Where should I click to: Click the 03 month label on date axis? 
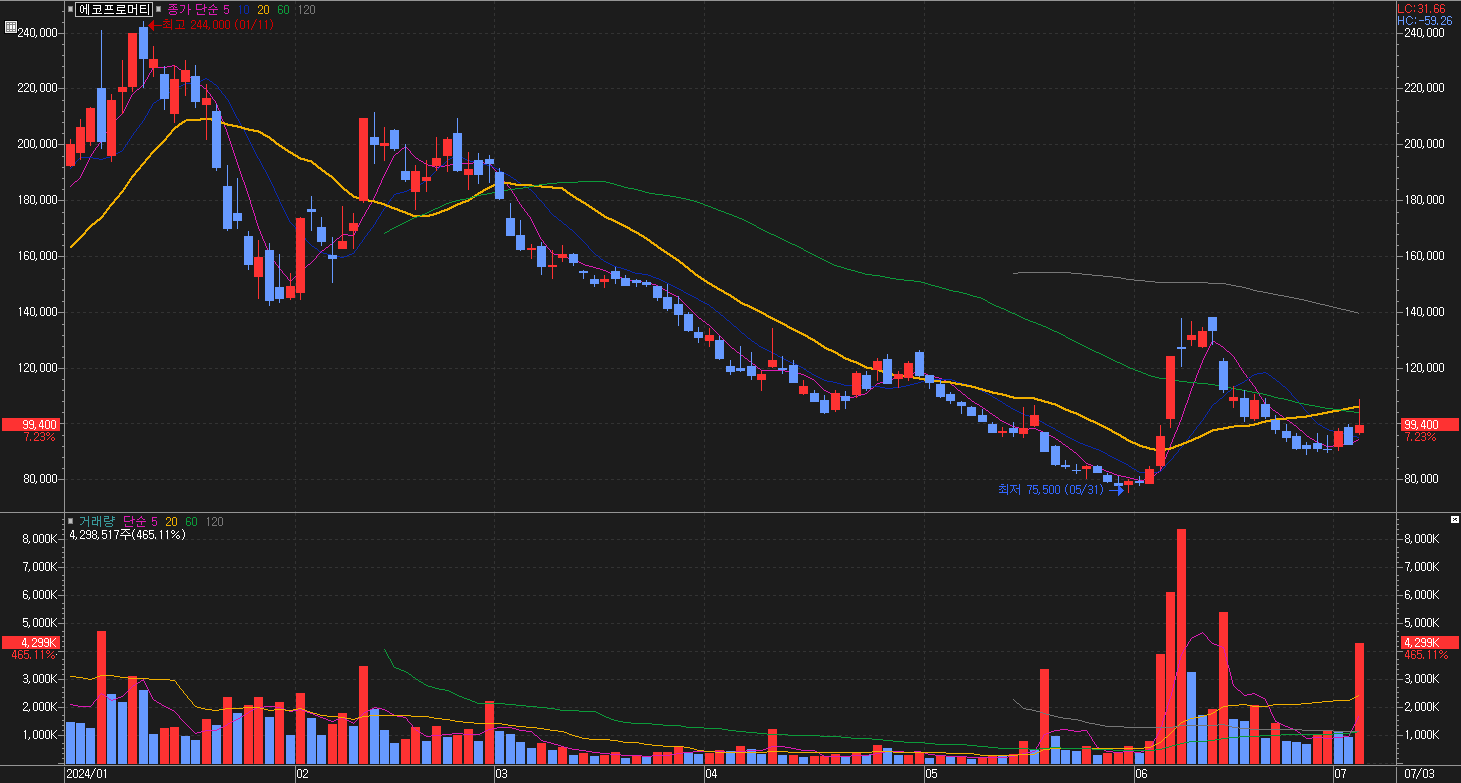pos(502,774)
